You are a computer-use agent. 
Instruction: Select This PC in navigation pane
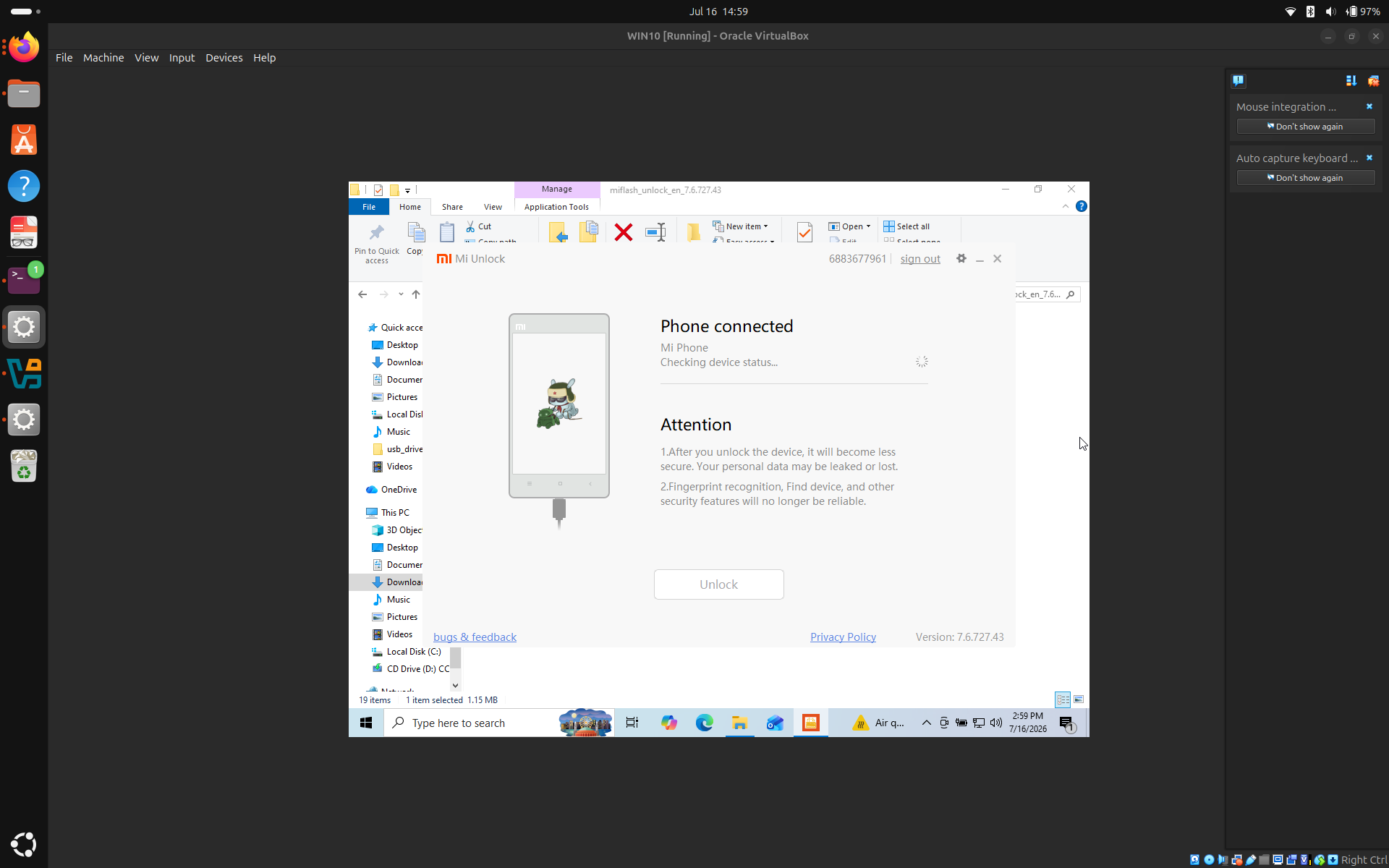[388, 513]
